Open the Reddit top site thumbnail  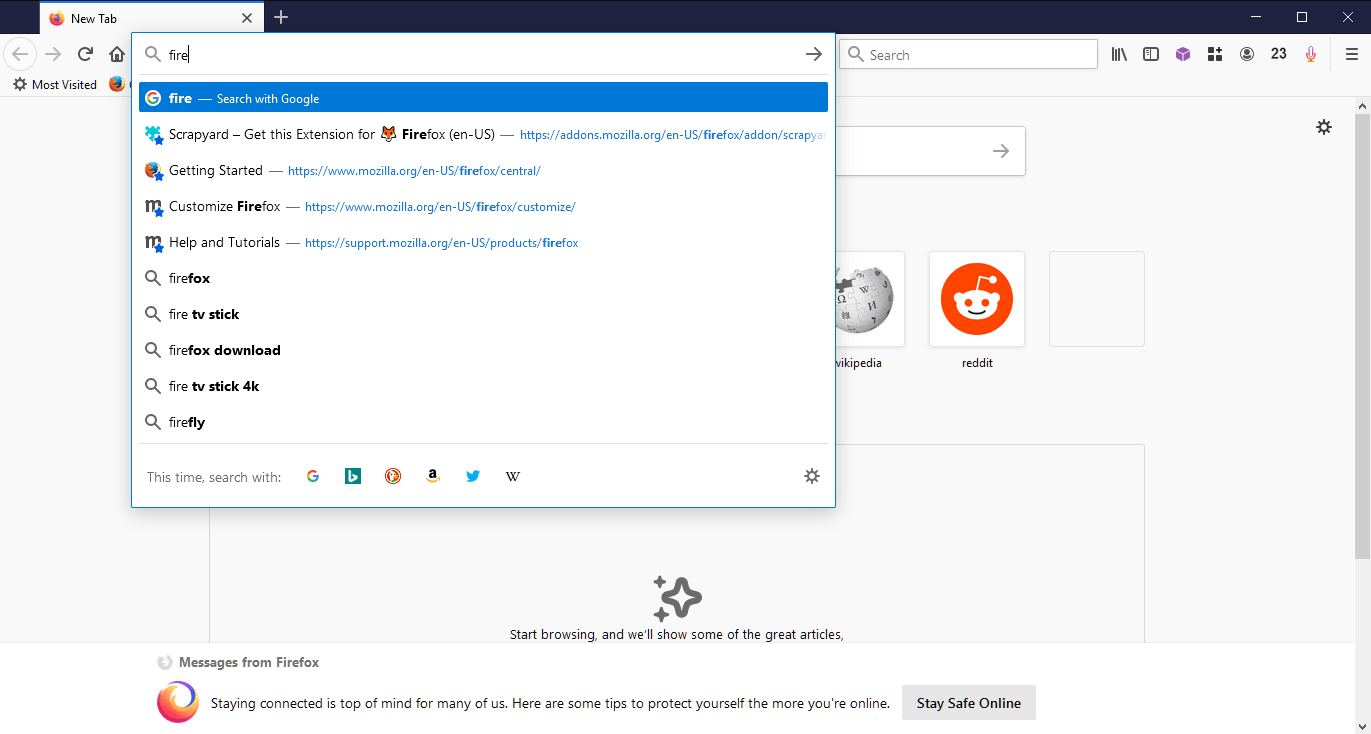pos(977,298)
